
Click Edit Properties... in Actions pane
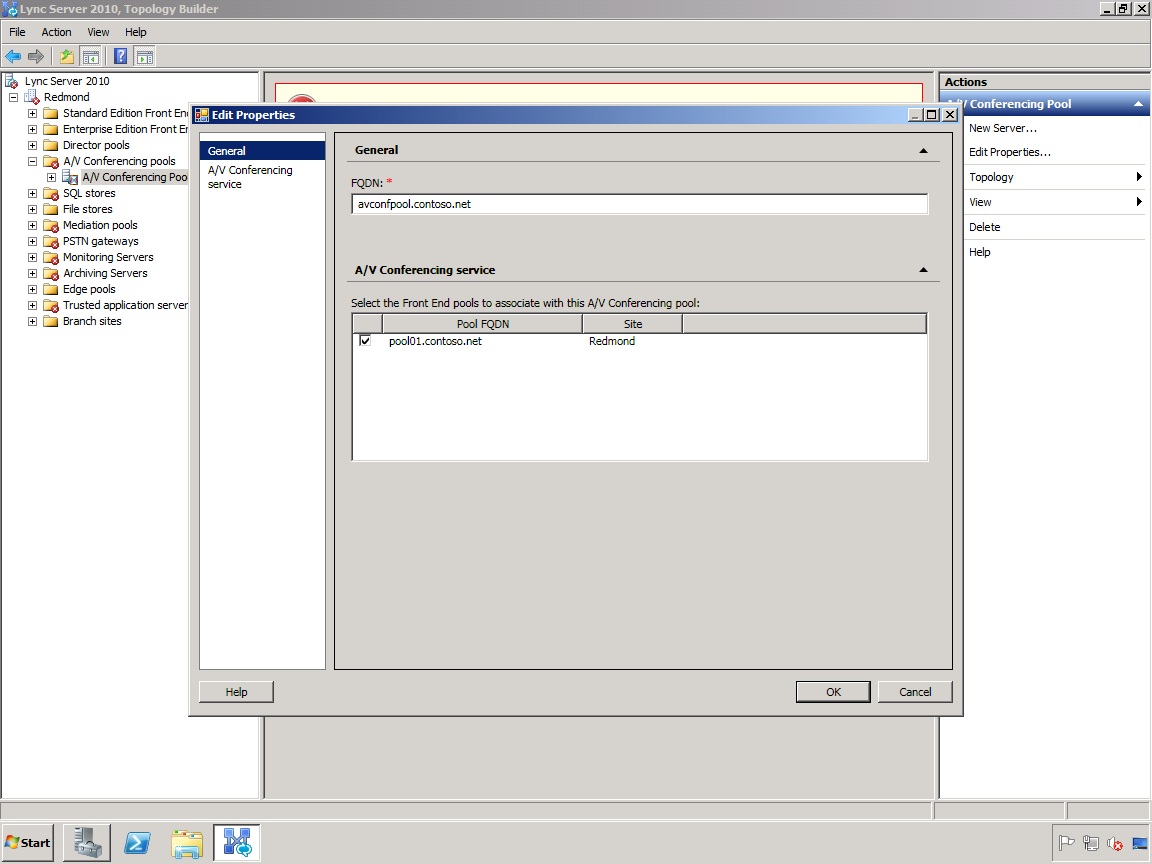tap(1009, 152)
